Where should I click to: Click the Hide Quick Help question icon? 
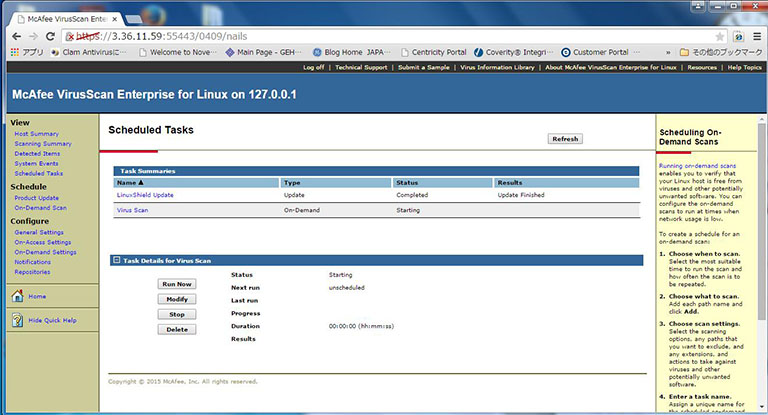17,319
